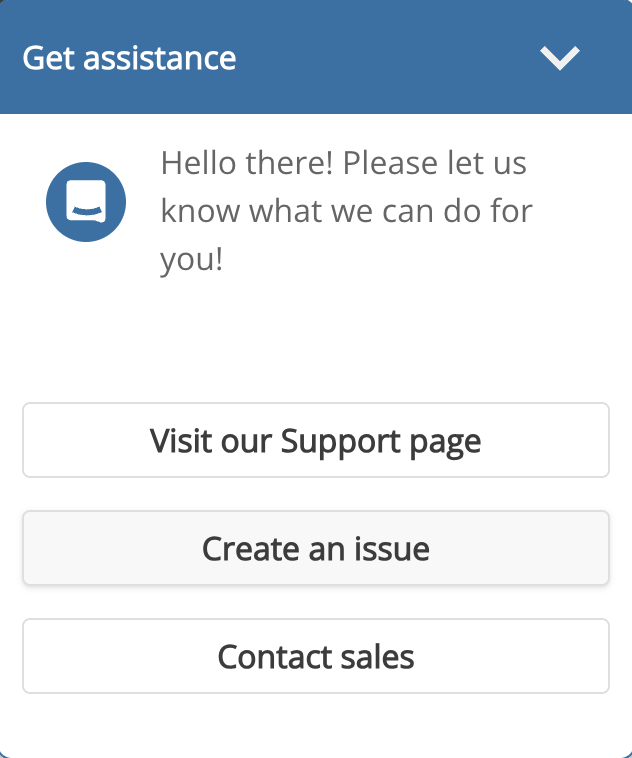This screenshot has width=632, height=758.
Task: Click the first option button below the greeting
Action: [316, 440]
